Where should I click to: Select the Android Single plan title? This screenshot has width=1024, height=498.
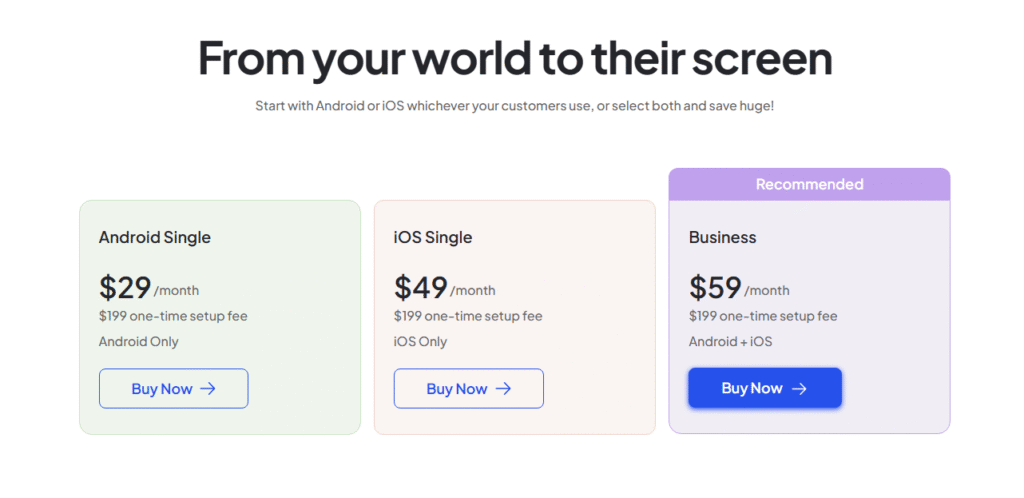[x=155, y=238]
